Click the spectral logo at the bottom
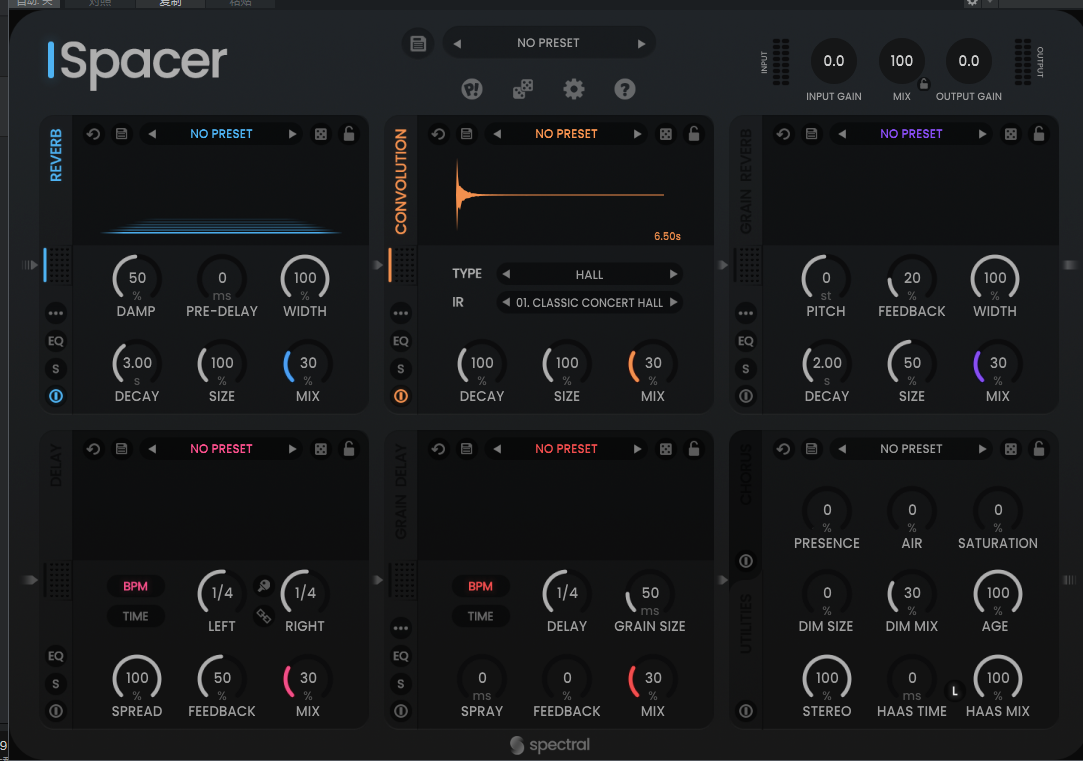Screen dimensions: 1083x761 549,745
